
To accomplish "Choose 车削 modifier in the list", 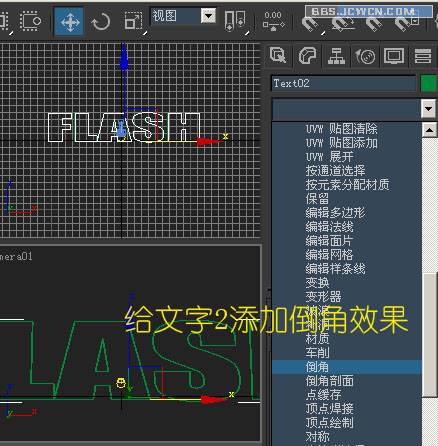I will pyautogui.click(x=317, y=353).
